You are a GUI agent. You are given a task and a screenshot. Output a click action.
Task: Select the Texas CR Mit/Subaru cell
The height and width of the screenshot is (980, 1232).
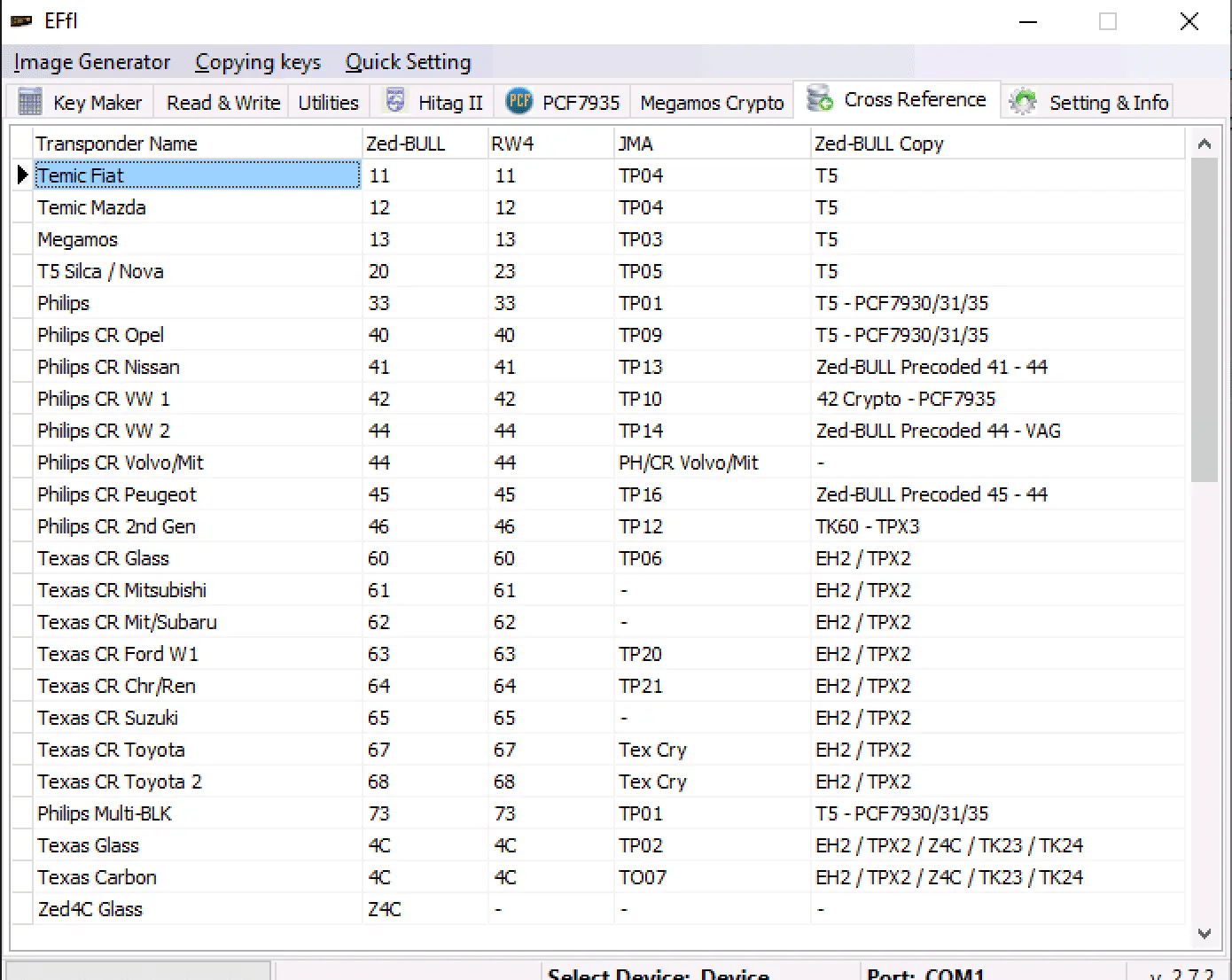click(x=198, y=622)
